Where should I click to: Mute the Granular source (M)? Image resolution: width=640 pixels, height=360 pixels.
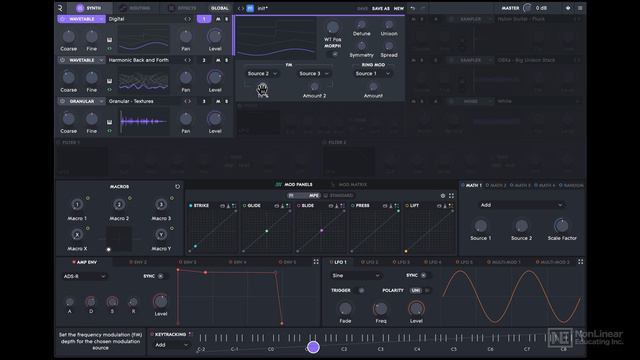(218, 101)
